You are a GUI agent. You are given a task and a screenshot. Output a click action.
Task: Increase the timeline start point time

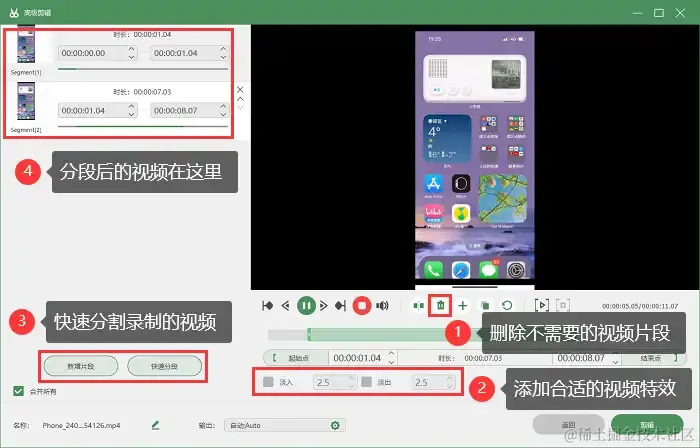click(x=392, y=354)
